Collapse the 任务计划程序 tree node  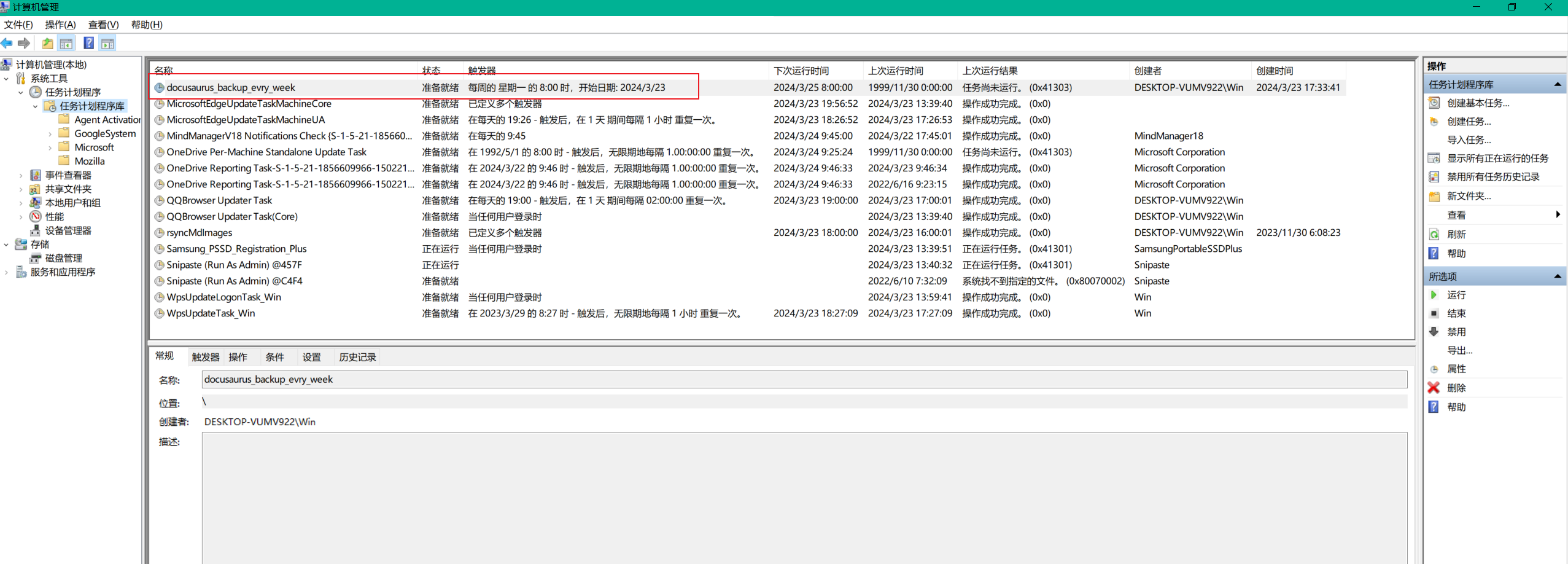pos(21,92)
